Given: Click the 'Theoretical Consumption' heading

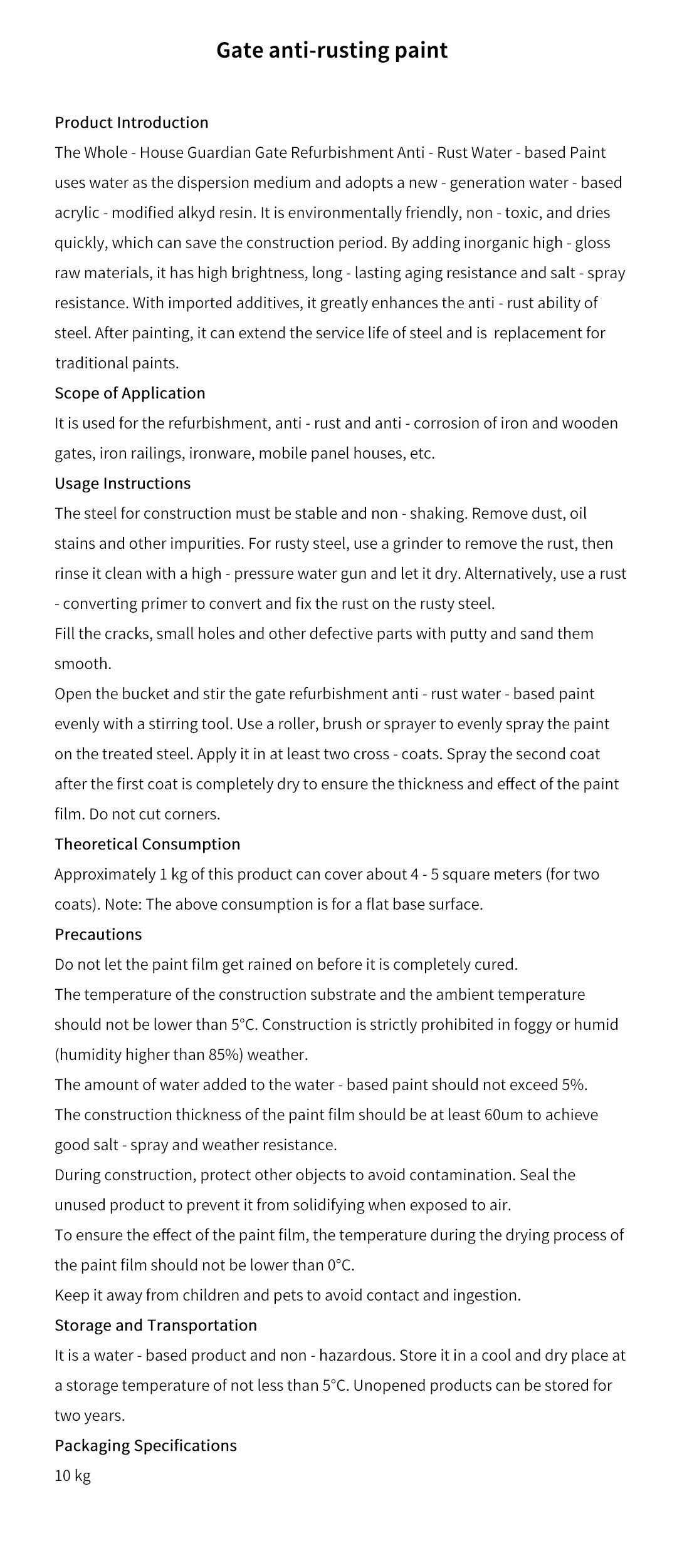Looking at the screenshot, I should tap(147, 844).
